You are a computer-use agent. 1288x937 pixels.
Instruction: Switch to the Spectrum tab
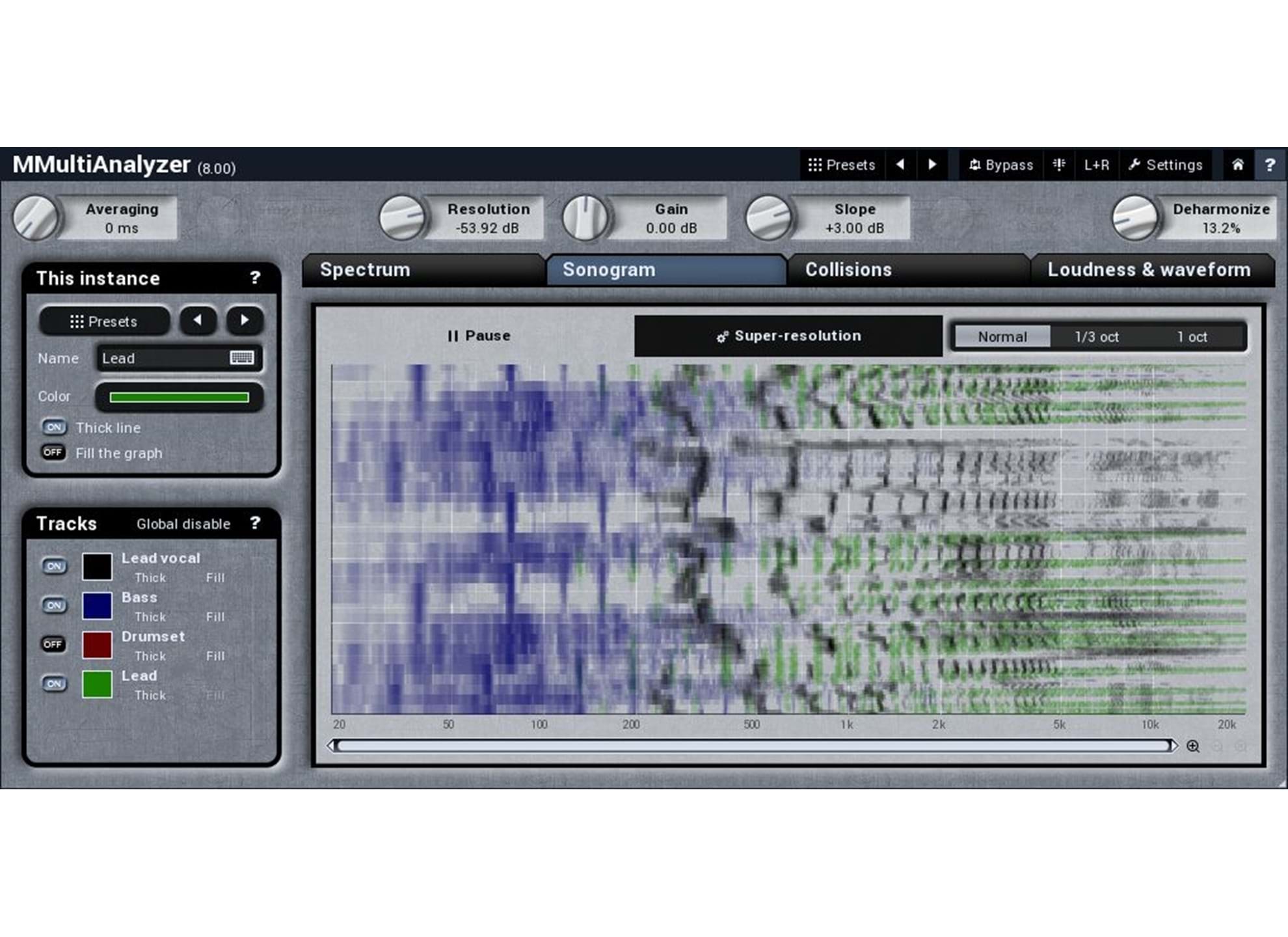423,270
